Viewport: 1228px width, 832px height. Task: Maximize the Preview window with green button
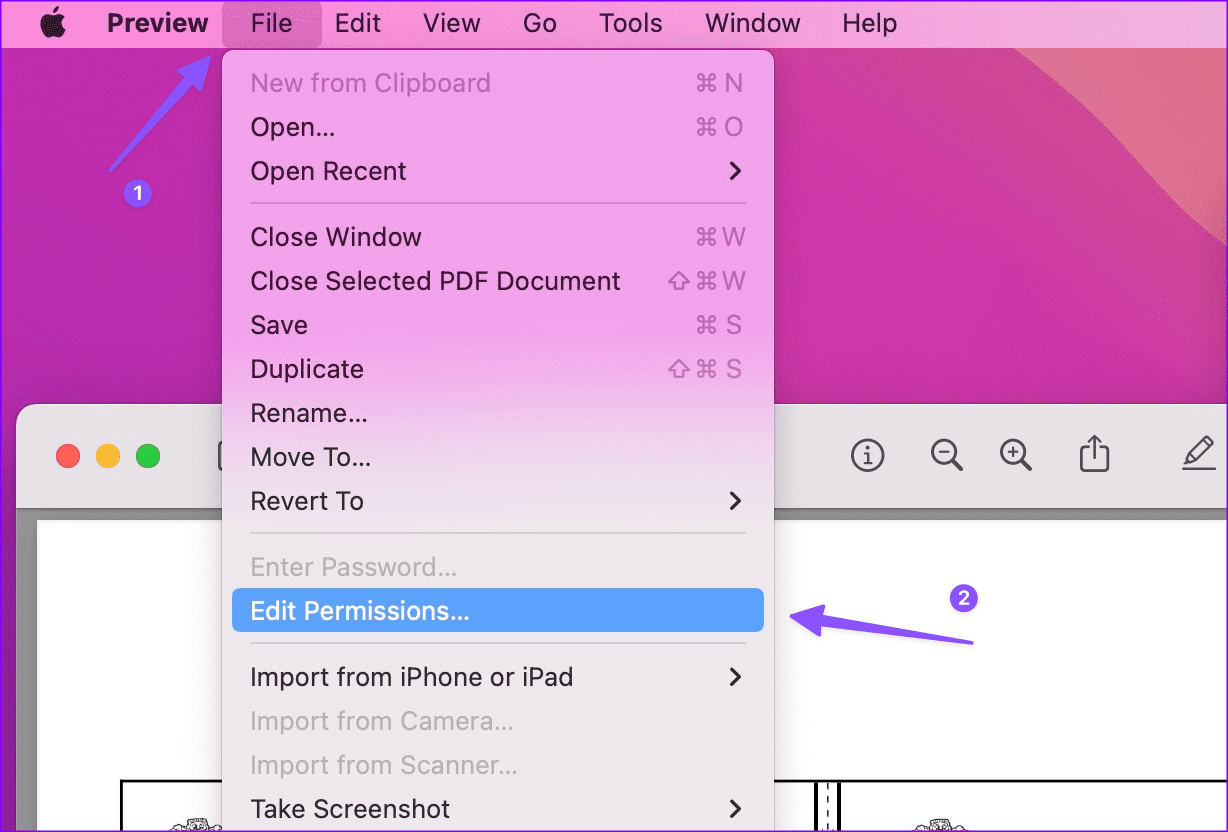(148, 457)
